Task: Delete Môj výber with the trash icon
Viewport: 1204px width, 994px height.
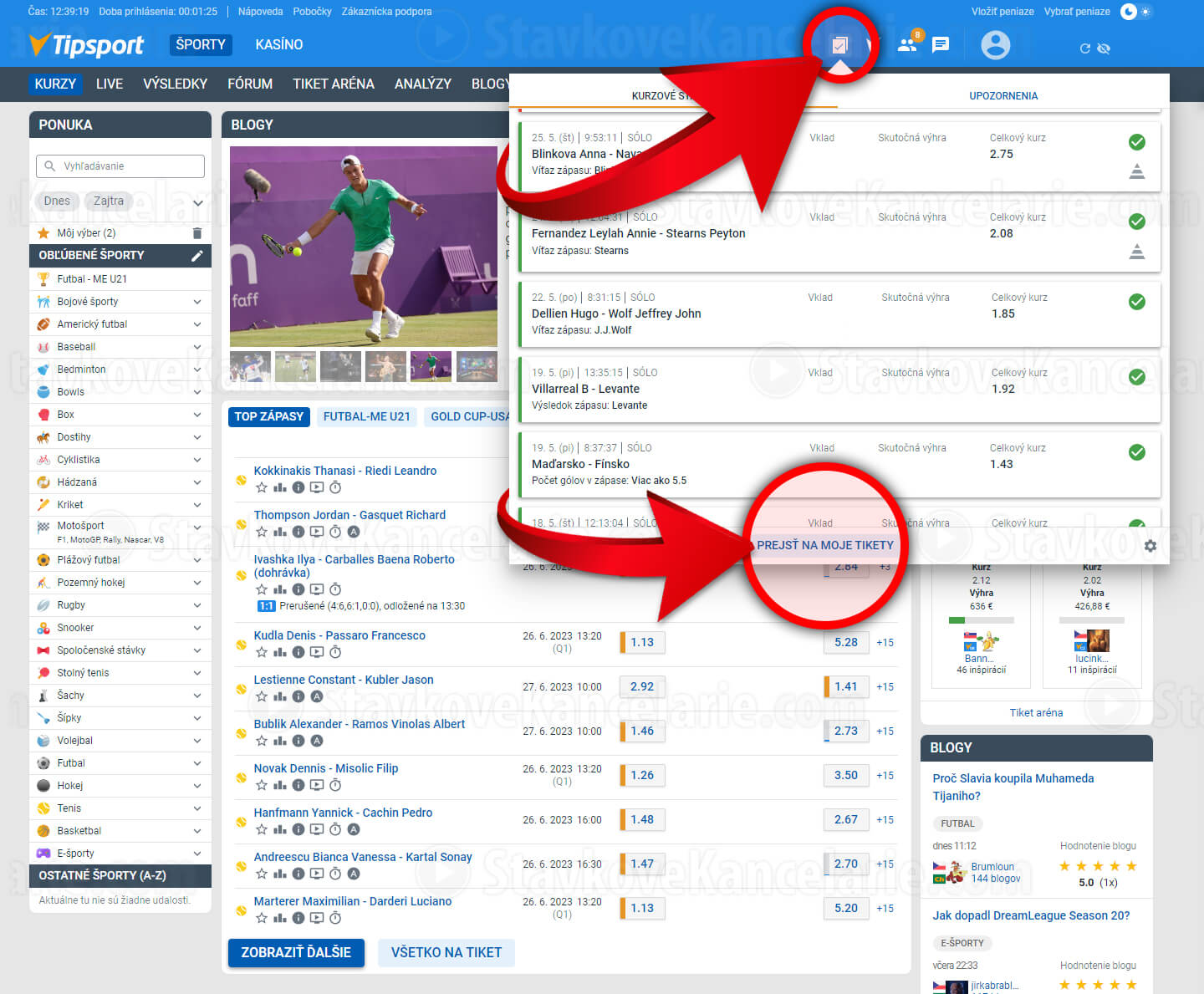Action: 197,233
